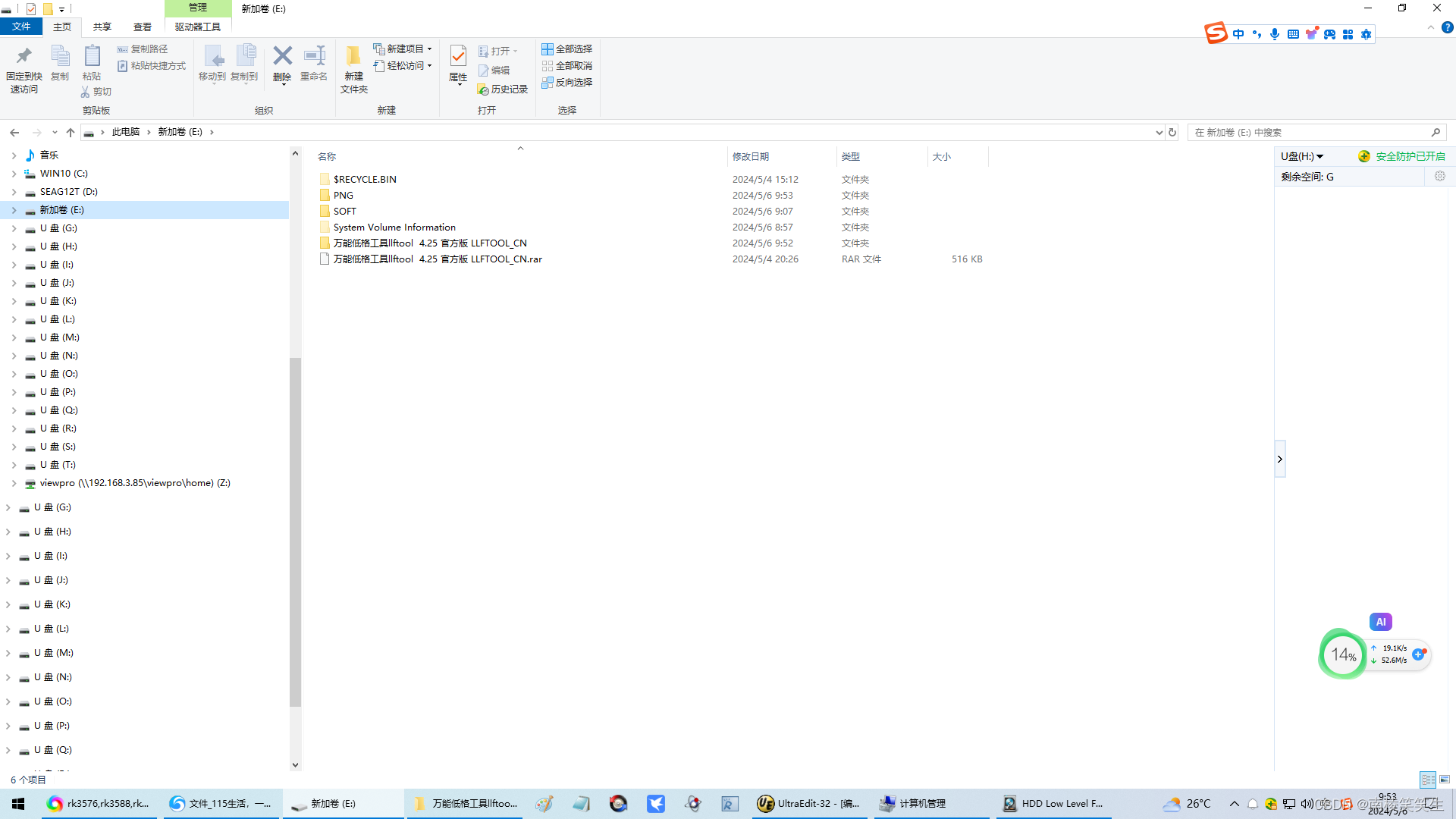Click the Pin to Quick Access icon
Screen dimensions: 1456x819
tap(24, 57)
